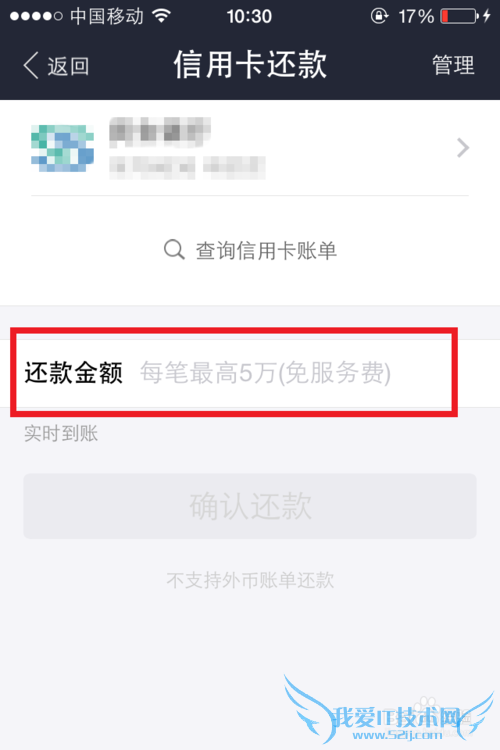Open 查询信用卡账单 link
This screenshot has height=750, width=500.
pyautogui.click(x=266, y=251)
